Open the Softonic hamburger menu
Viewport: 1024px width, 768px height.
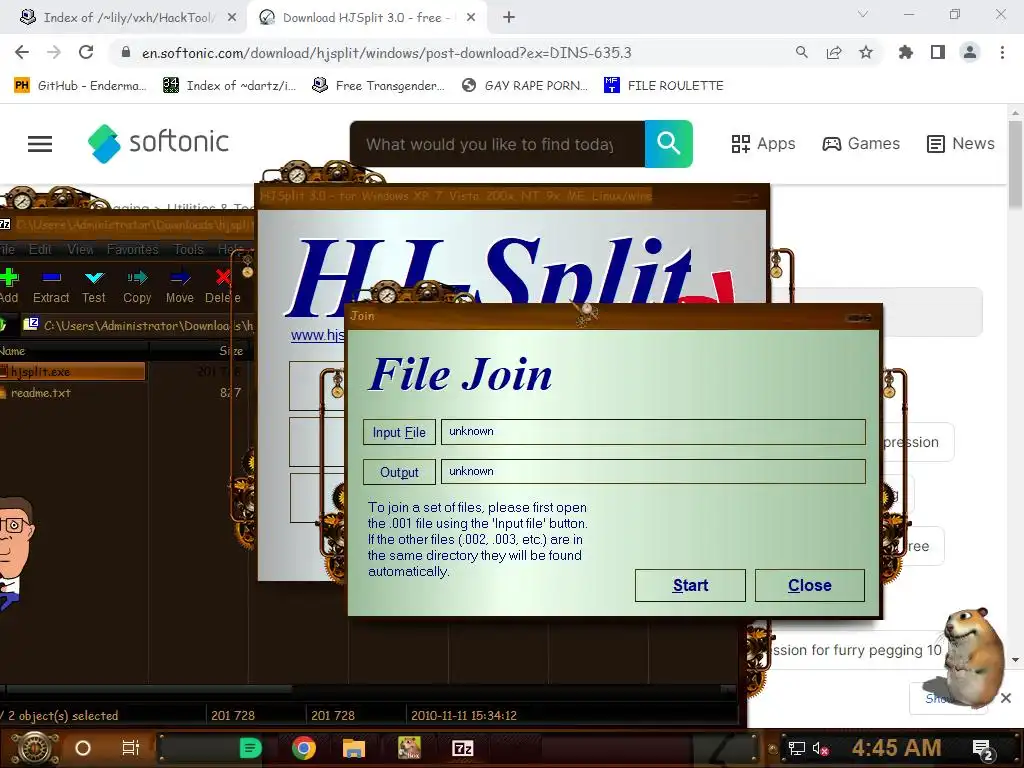(x=40, y=144)
